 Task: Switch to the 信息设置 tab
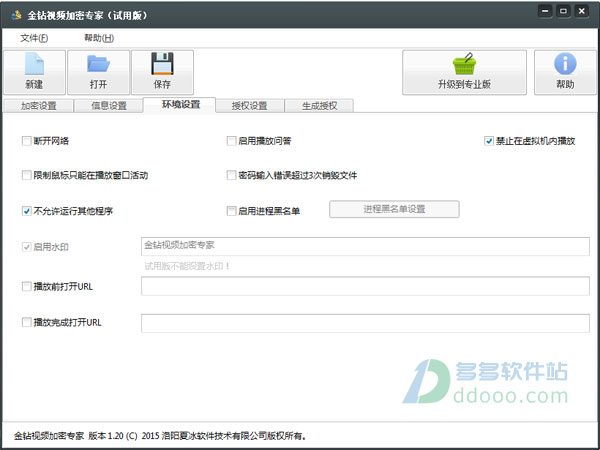click(x=109, y=106)
